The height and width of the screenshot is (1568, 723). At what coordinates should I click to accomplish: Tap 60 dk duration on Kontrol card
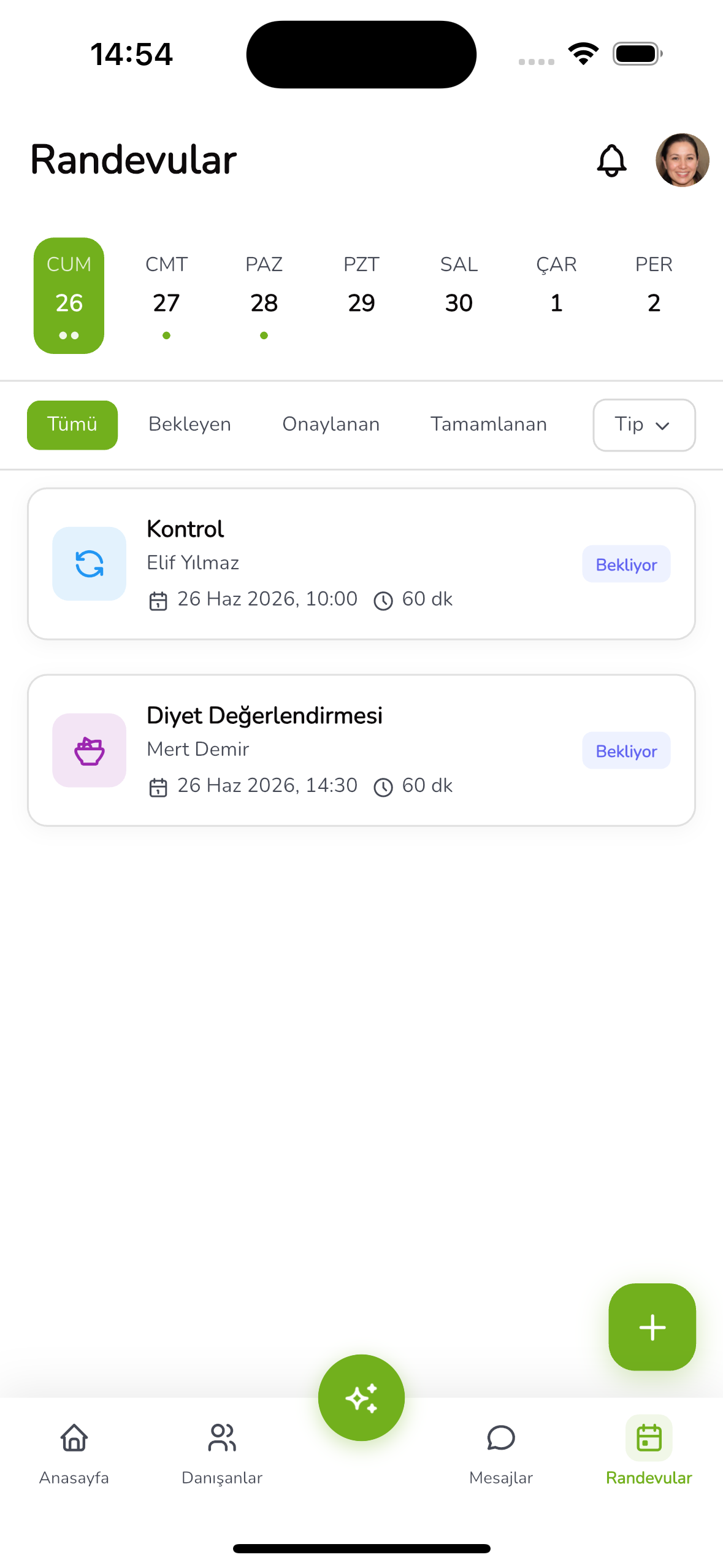pos(427,599)
